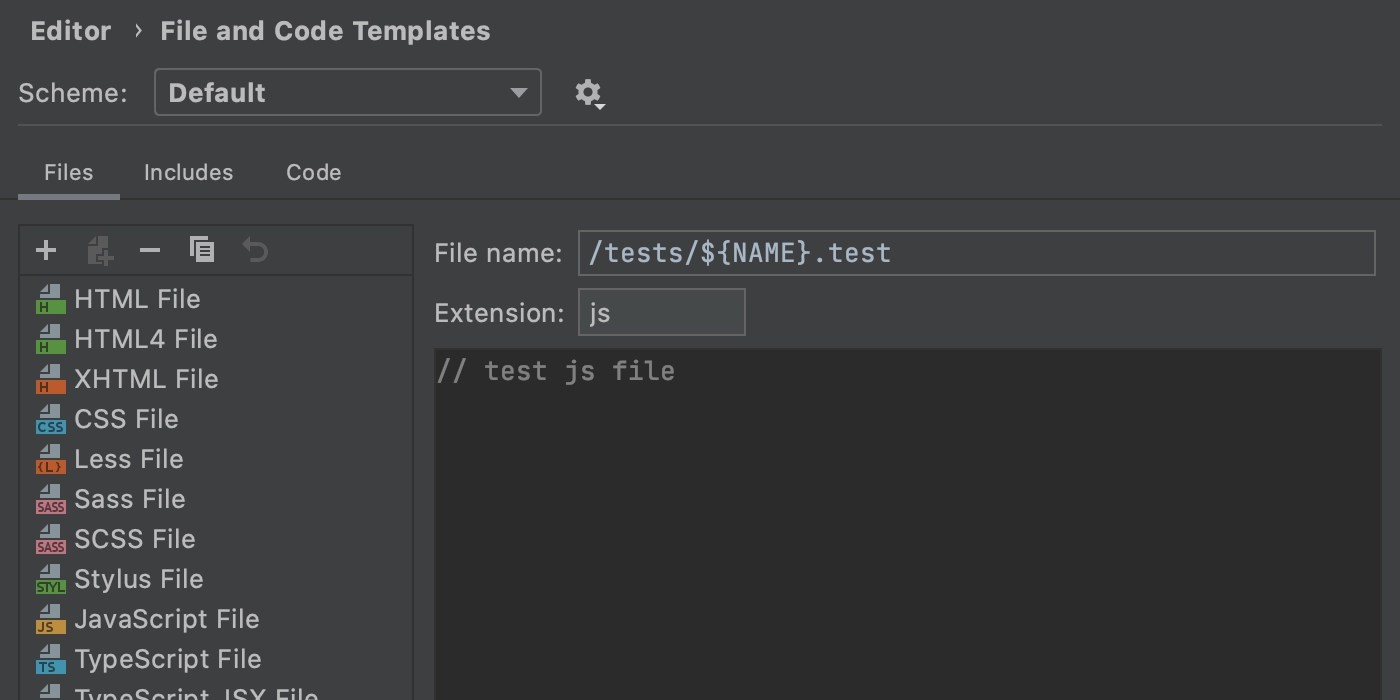Click the Extension input field
Viewport: 1400px width, 700px height.
[662, 311]
